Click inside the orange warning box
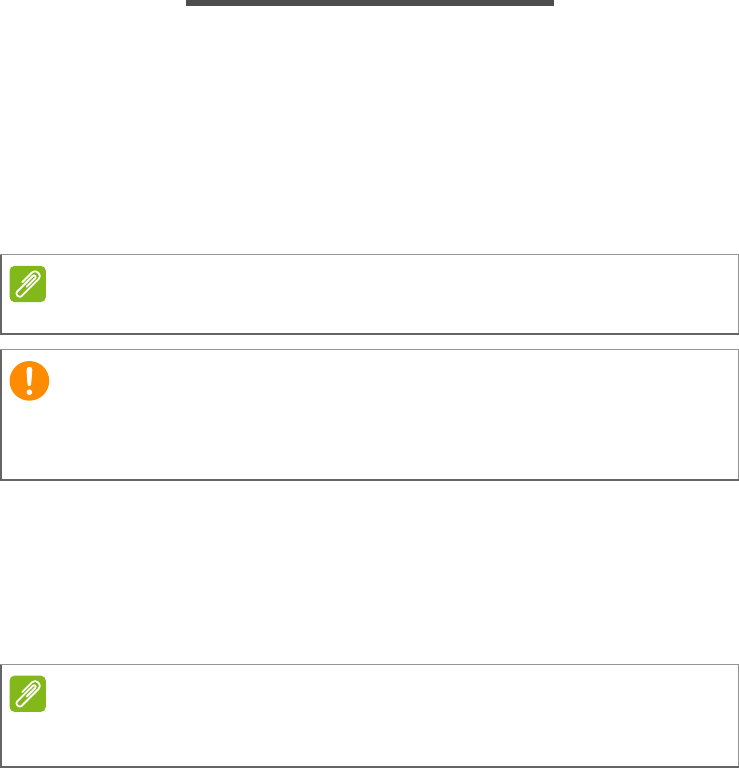 tap(390, 415)
